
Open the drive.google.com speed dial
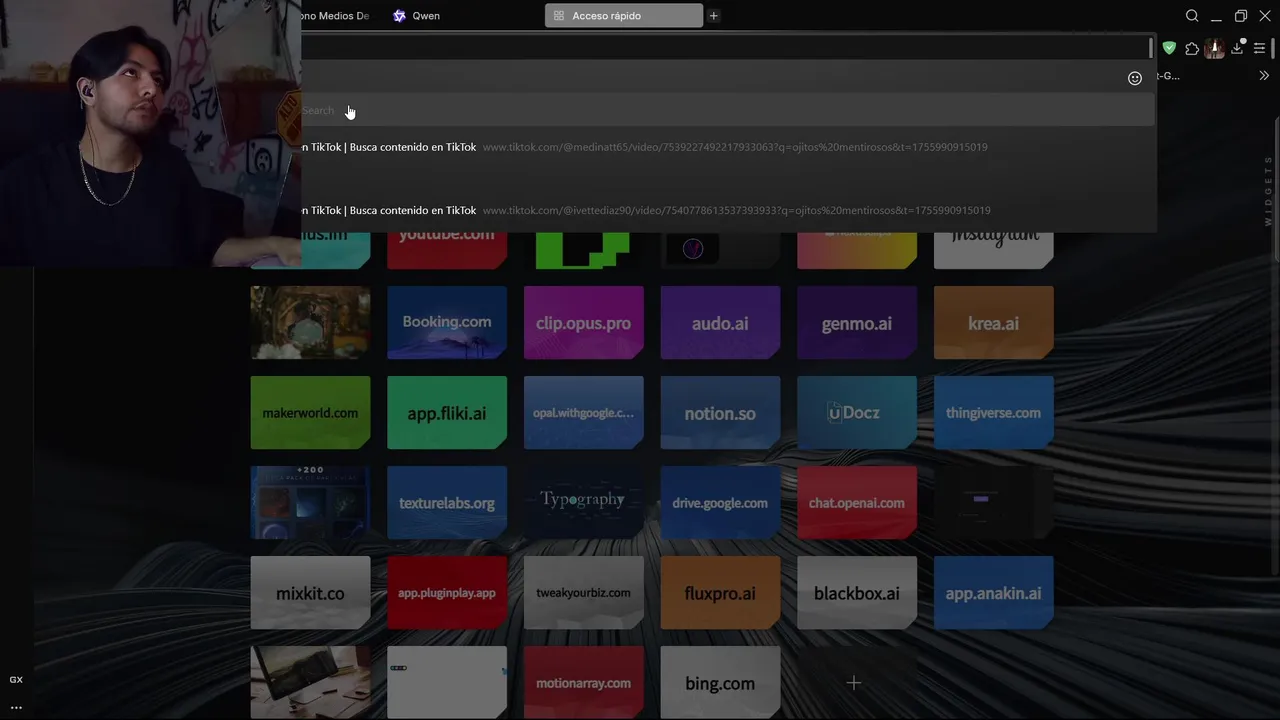click(720, 502)
